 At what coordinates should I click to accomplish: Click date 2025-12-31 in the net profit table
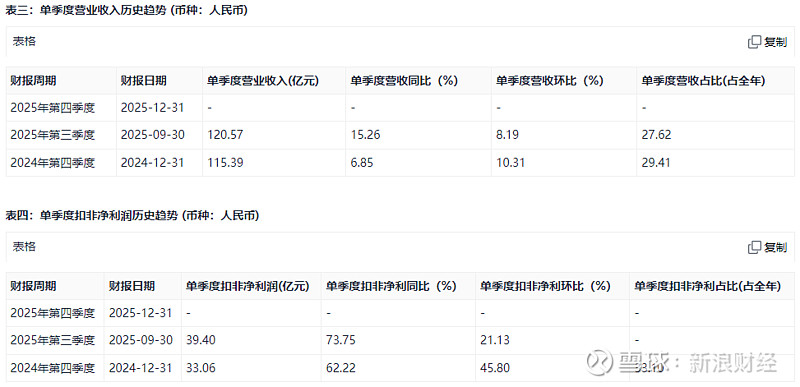click(x=141, y=313)
